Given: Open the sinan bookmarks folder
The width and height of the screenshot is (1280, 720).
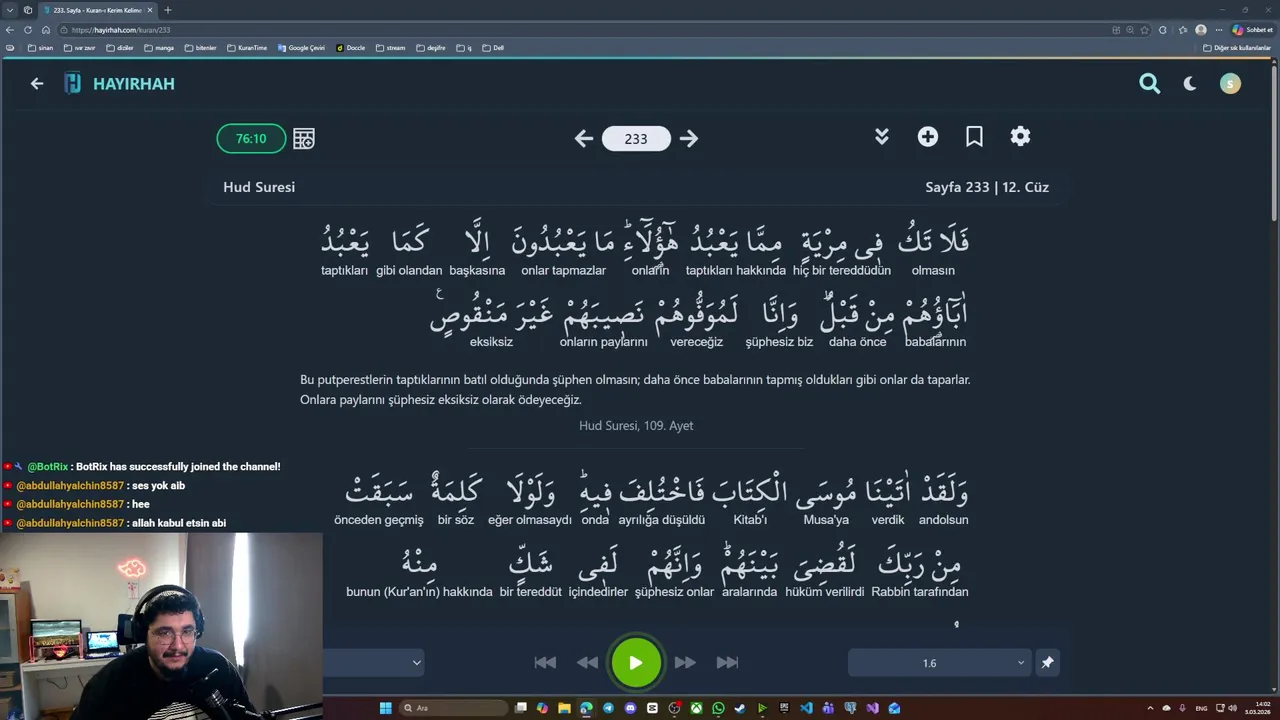Looking at the screenshot, I should (x=41, y=48).
